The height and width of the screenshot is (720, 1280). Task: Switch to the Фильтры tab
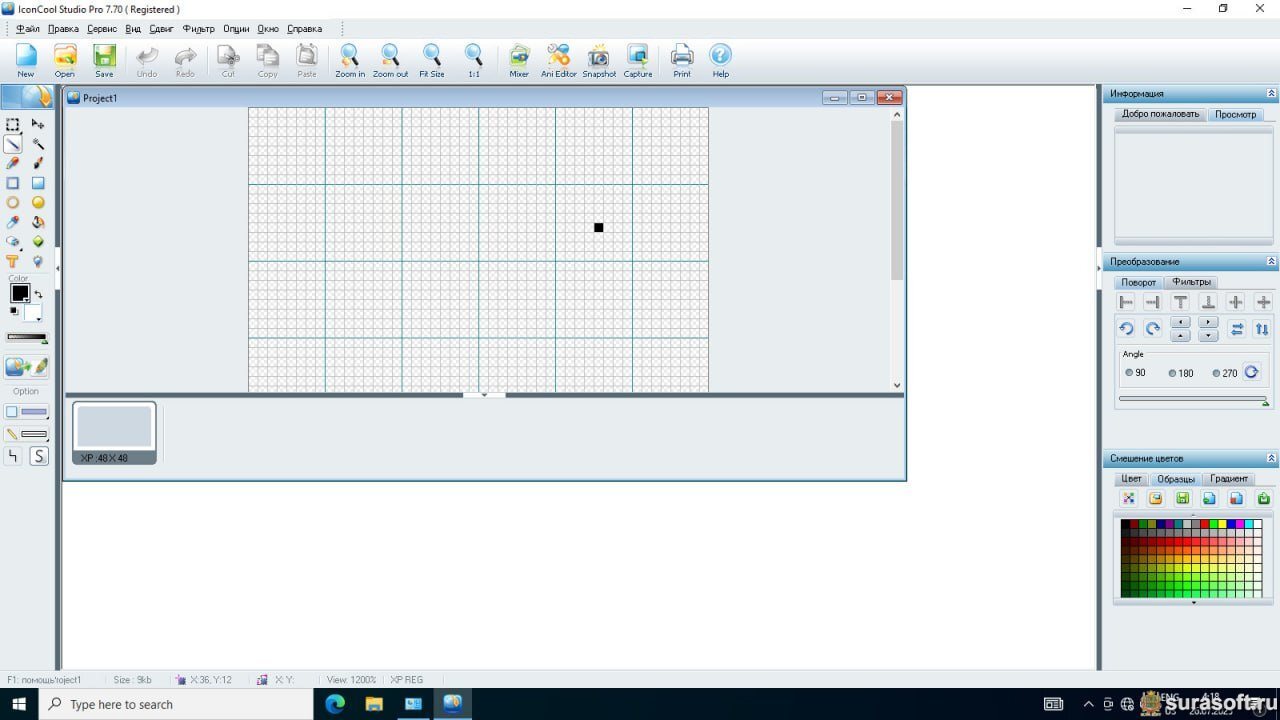(1192, 282)
